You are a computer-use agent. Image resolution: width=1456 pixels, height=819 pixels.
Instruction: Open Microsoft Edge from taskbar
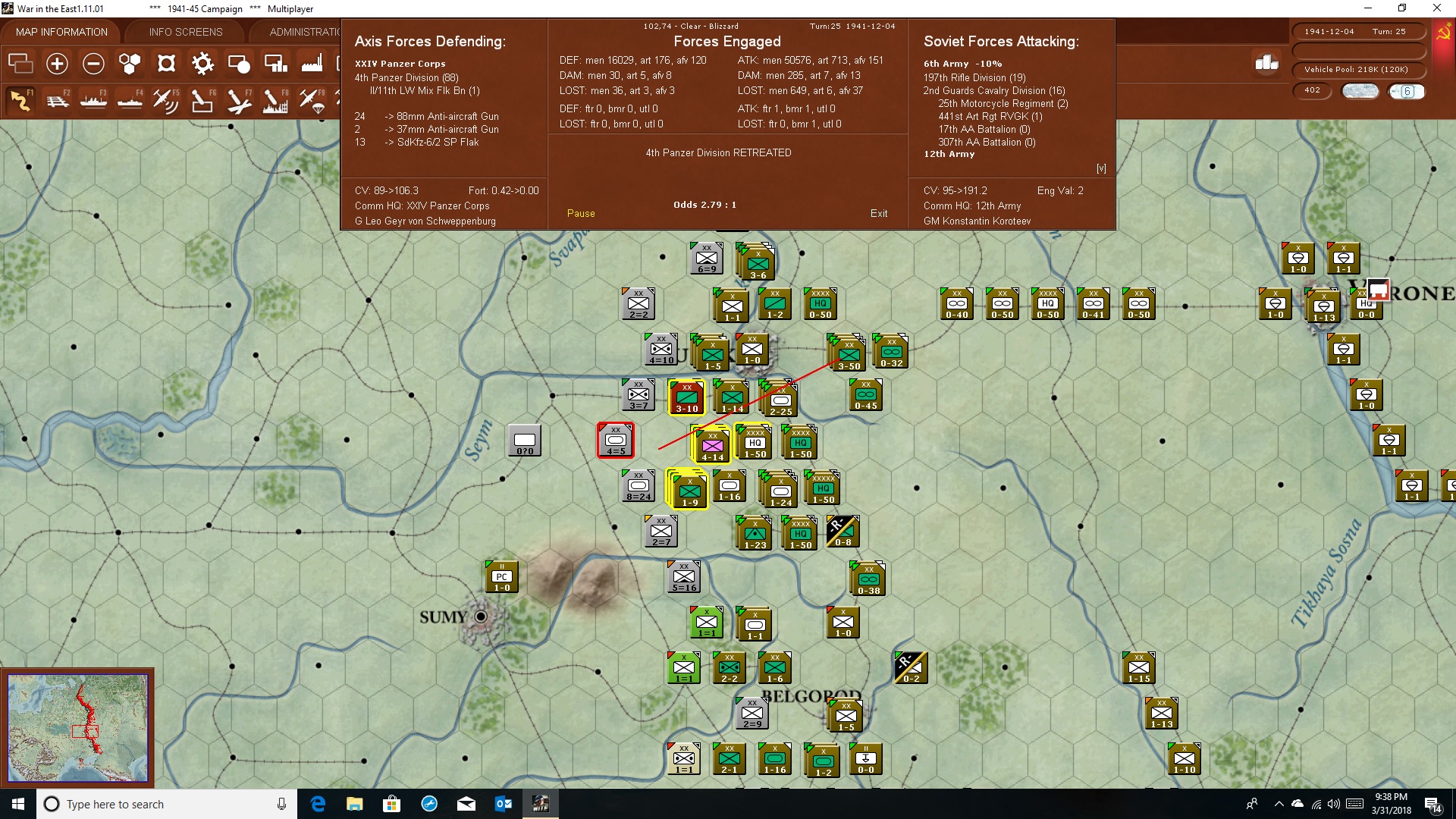coord(318,804)
